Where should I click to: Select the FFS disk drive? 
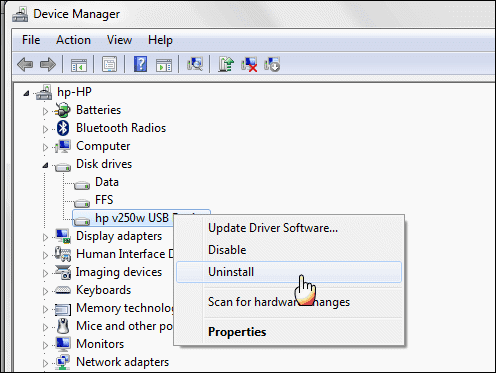click(x=104, y=200)
